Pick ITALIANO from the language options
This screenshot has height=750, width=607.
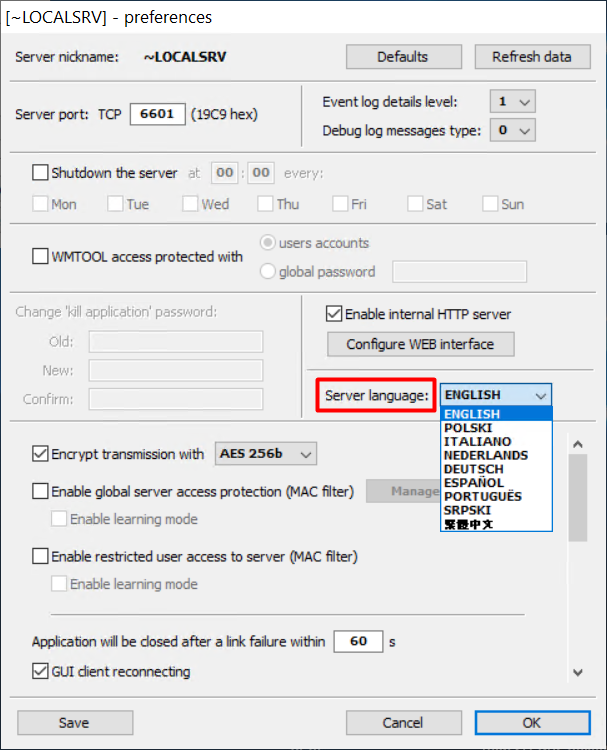pyautogui.click(x=477, y=442)
